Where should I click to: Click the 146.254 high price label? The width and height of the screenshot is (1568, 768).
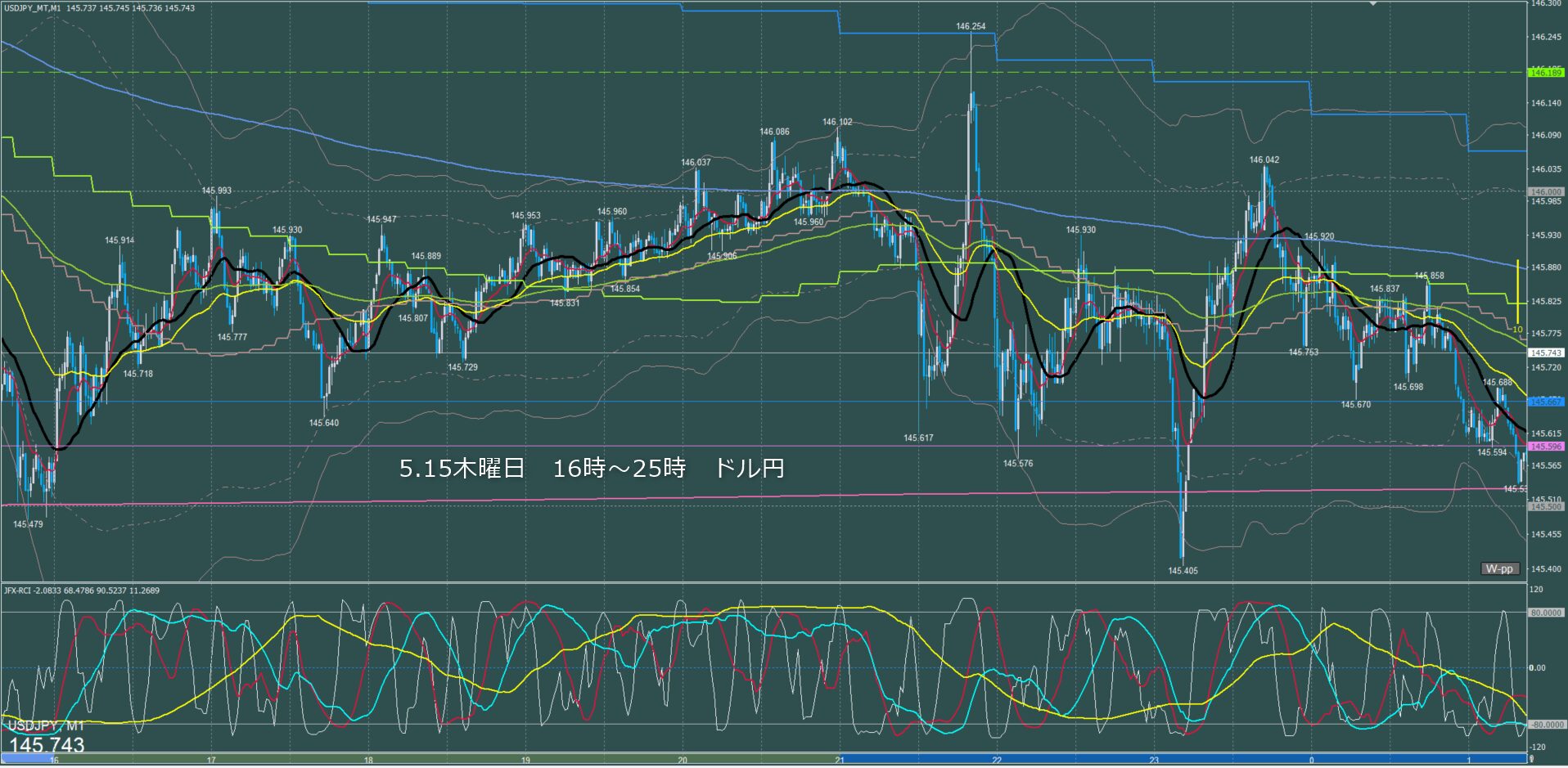pyautogui.click(x=971, y=26)
